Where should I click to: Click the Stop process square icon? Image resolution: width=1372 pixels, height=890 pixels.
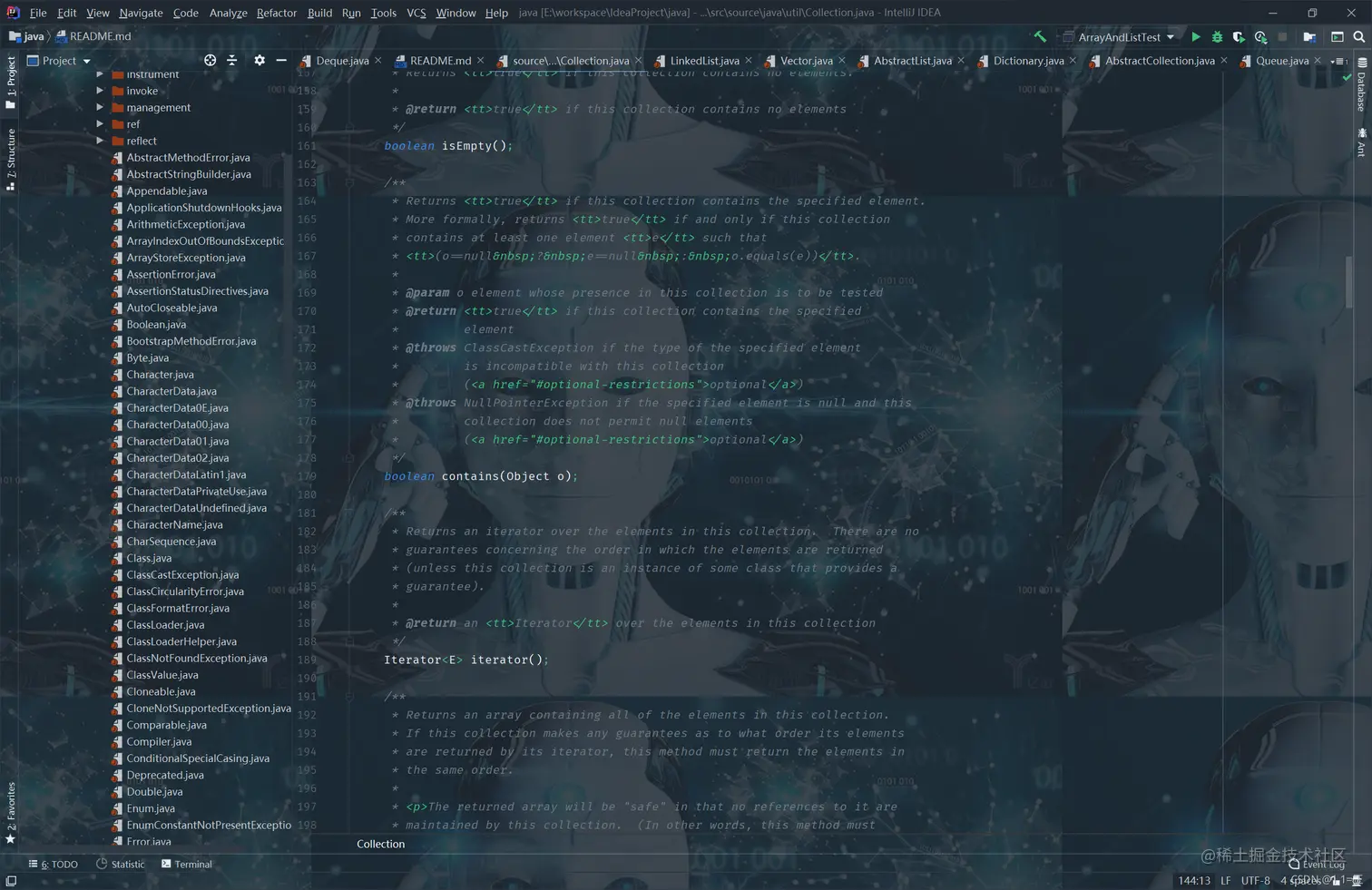tap(1282, 36)
